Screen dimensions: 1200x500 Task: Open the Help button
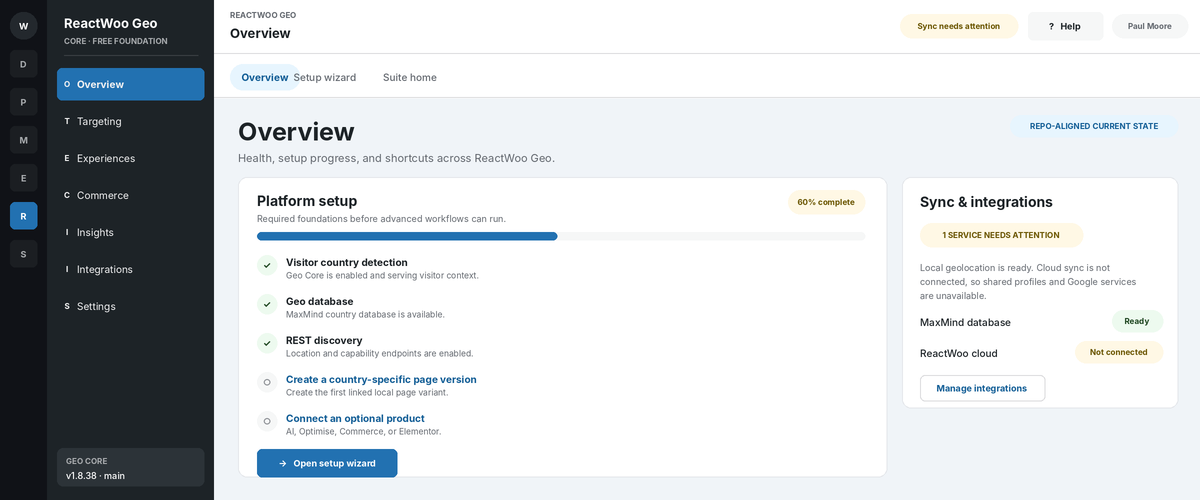(x=1065, y=26)
